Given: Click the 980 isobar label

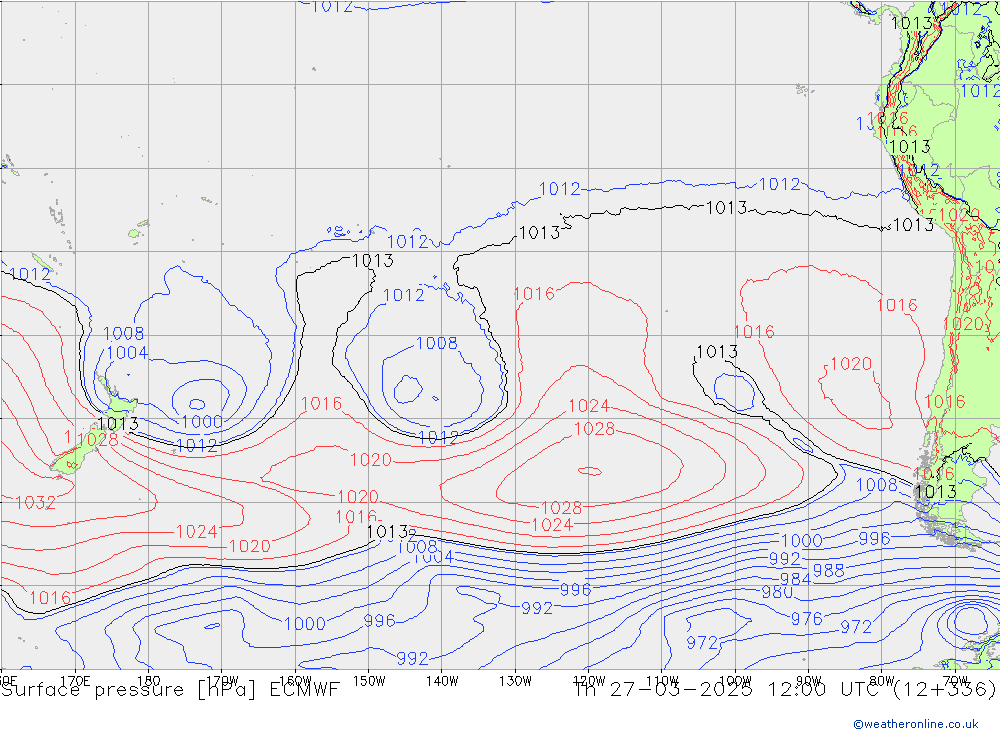Looking at the screenshot, I should point(777,592).
